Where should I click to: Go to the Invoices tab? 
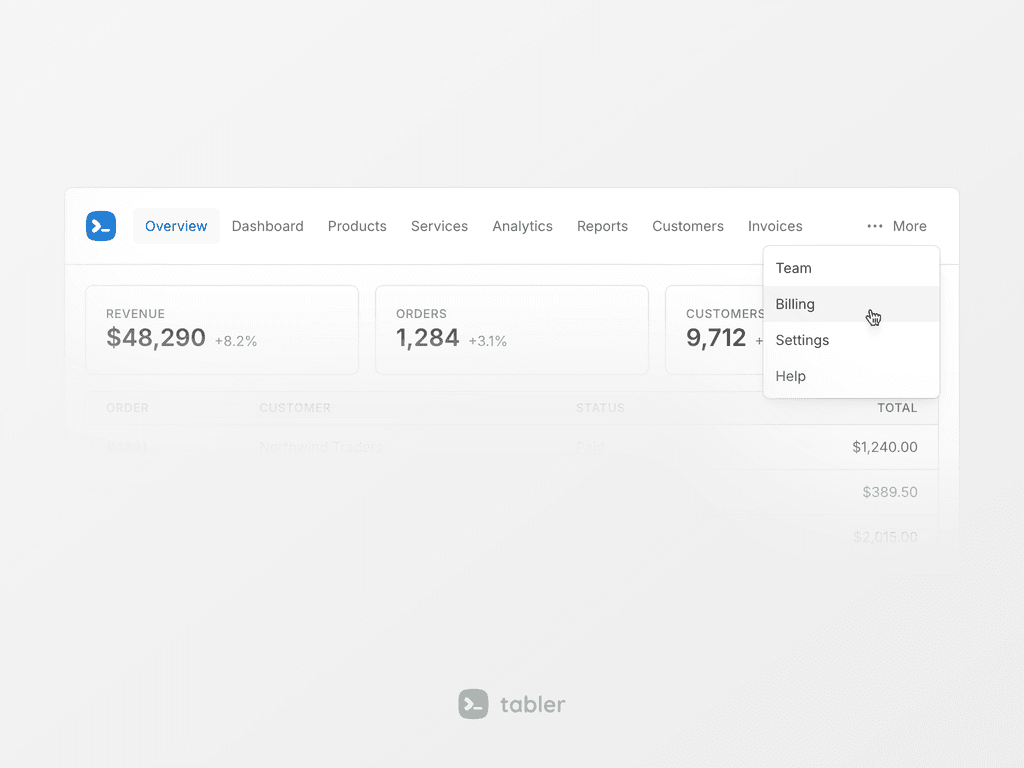[x=775, y=226]
